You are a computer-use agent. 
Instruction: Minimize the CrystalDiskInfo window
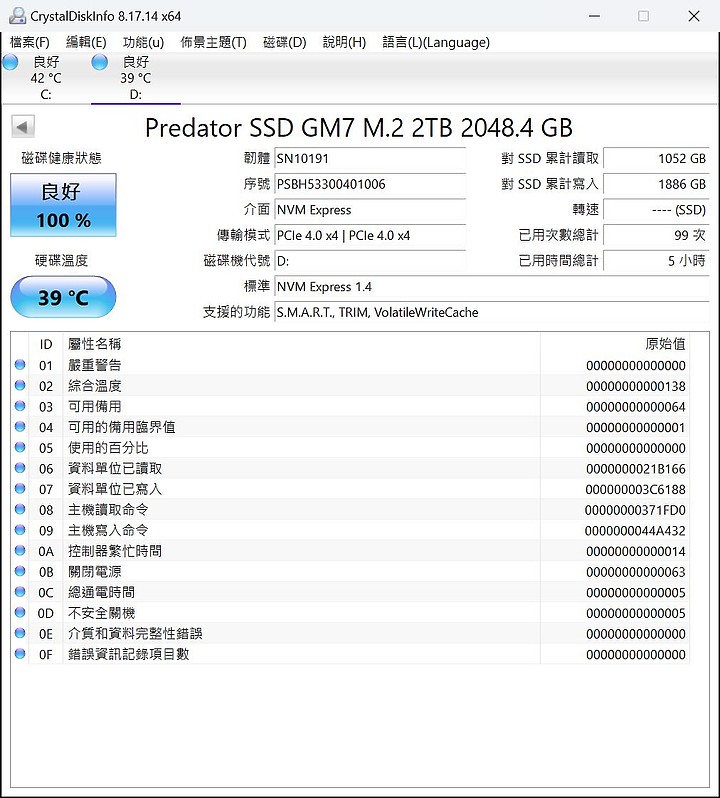click(x=594, y=16)
